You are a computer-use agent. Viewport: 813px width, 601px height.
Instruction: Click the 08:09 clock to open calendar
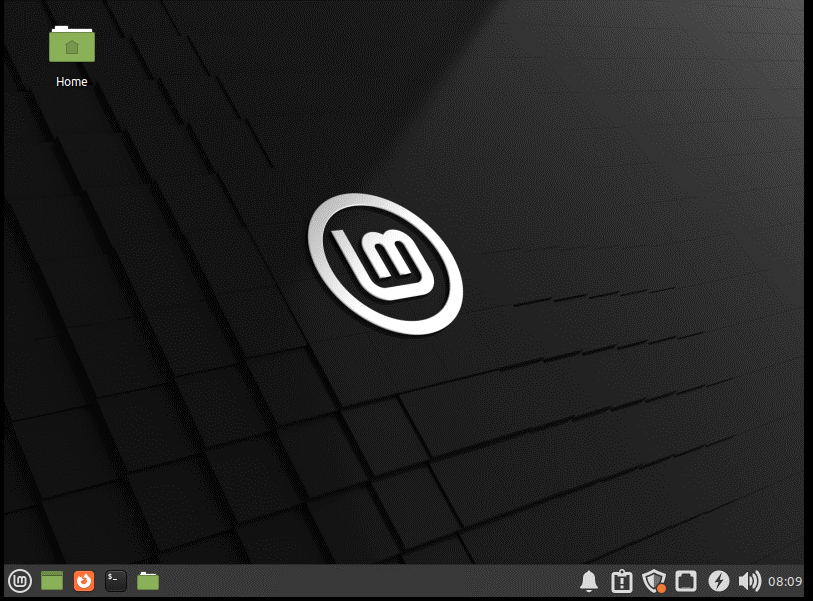tap(785, 581)
